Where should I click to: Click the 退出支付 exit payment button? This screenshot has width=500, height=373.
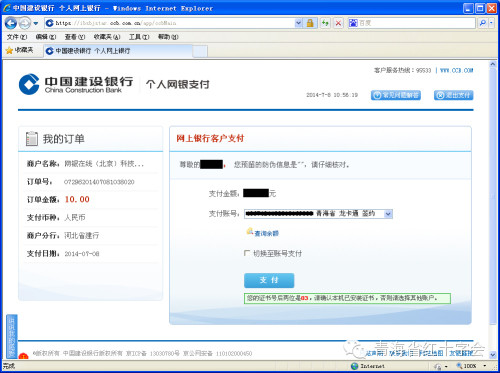(453, 95)
